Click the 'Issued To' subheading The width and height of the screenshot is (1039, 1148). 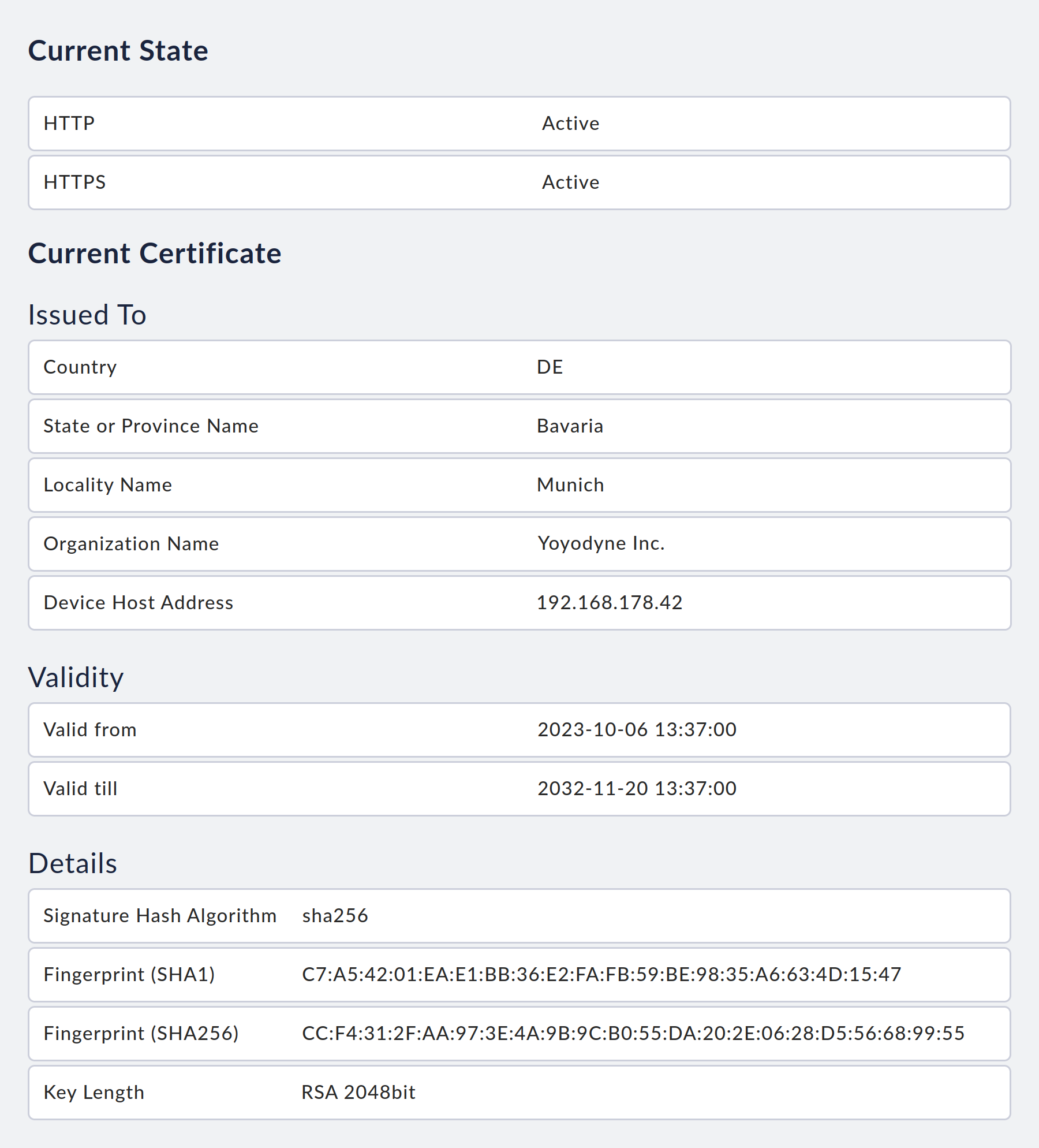(x=87, y=315)
